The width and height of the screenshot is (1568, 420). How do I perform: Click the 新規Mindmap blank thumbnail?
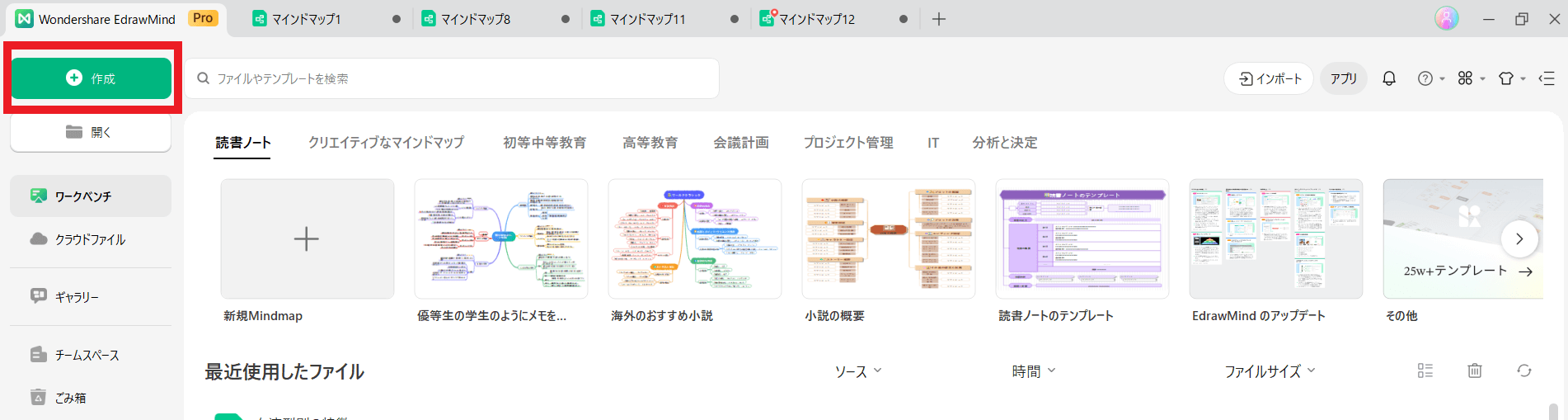point(307,239)
